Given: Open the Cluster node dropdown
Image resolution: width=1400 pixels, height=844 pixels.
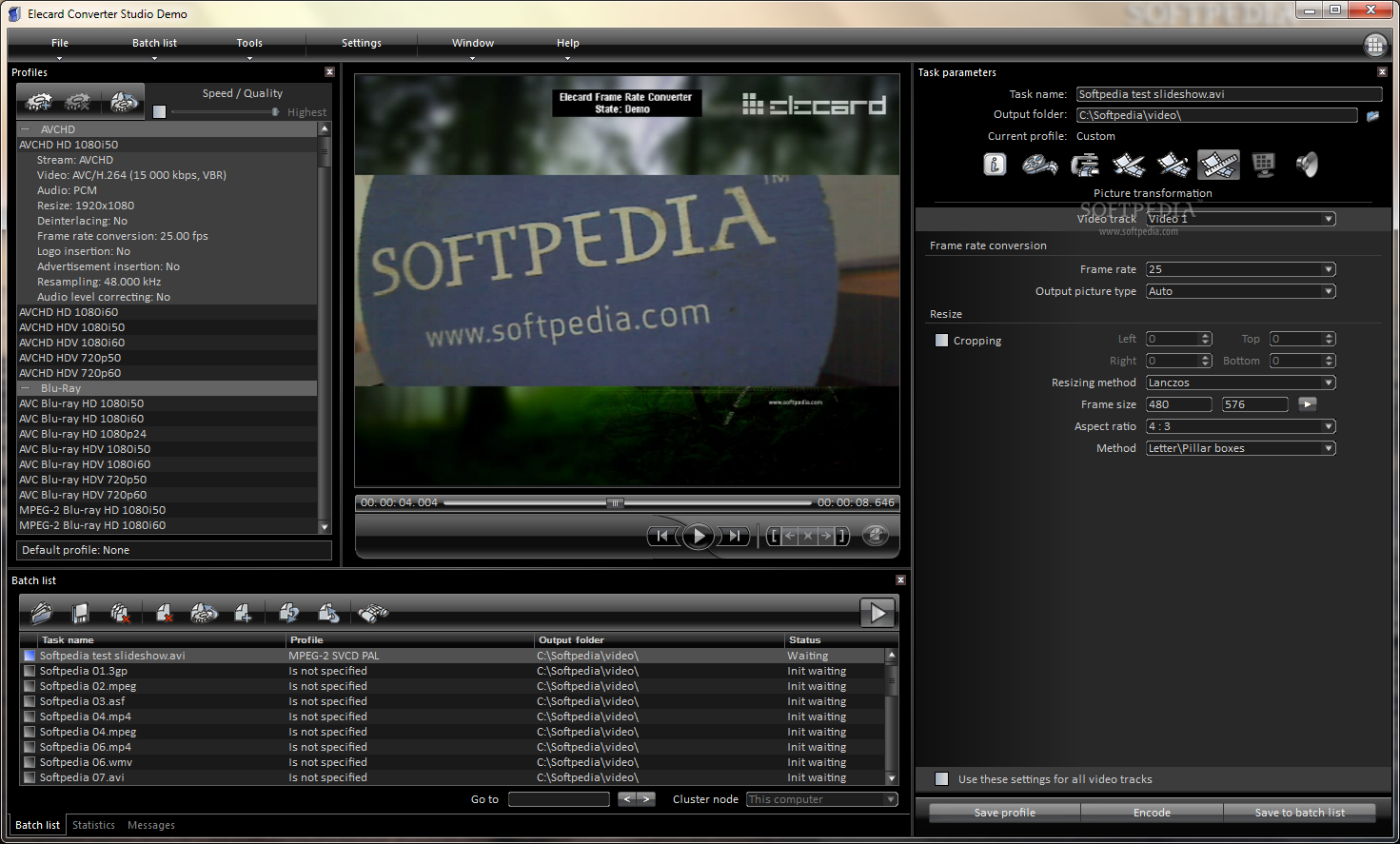Looking at the screenshot, I should pos(821,799).
